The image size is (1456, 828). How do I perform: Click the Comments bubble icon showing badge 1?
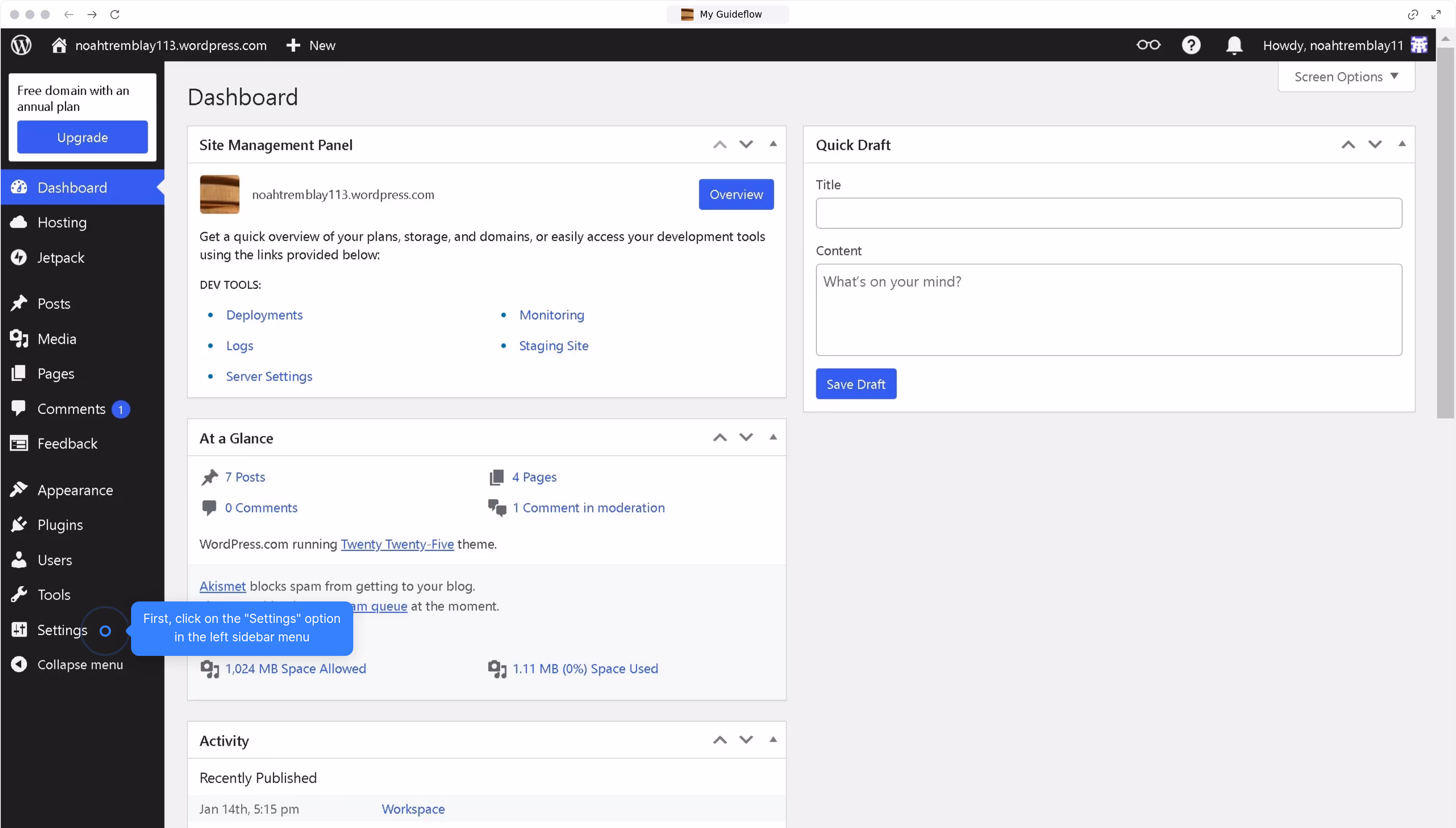click(x=19, y=408)
